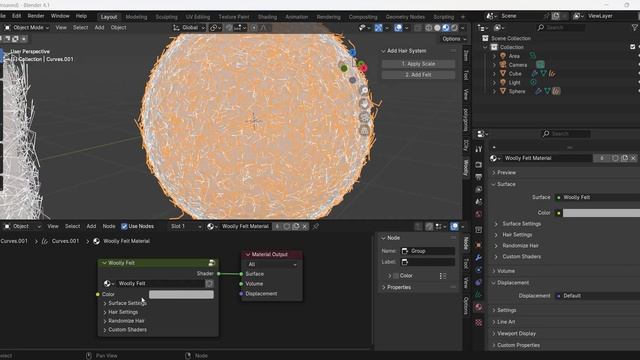Image resolution: width=640 pixels, height=360 pixels.
Task: Toggle X-Ray in the viewport header
Action: 418,28
